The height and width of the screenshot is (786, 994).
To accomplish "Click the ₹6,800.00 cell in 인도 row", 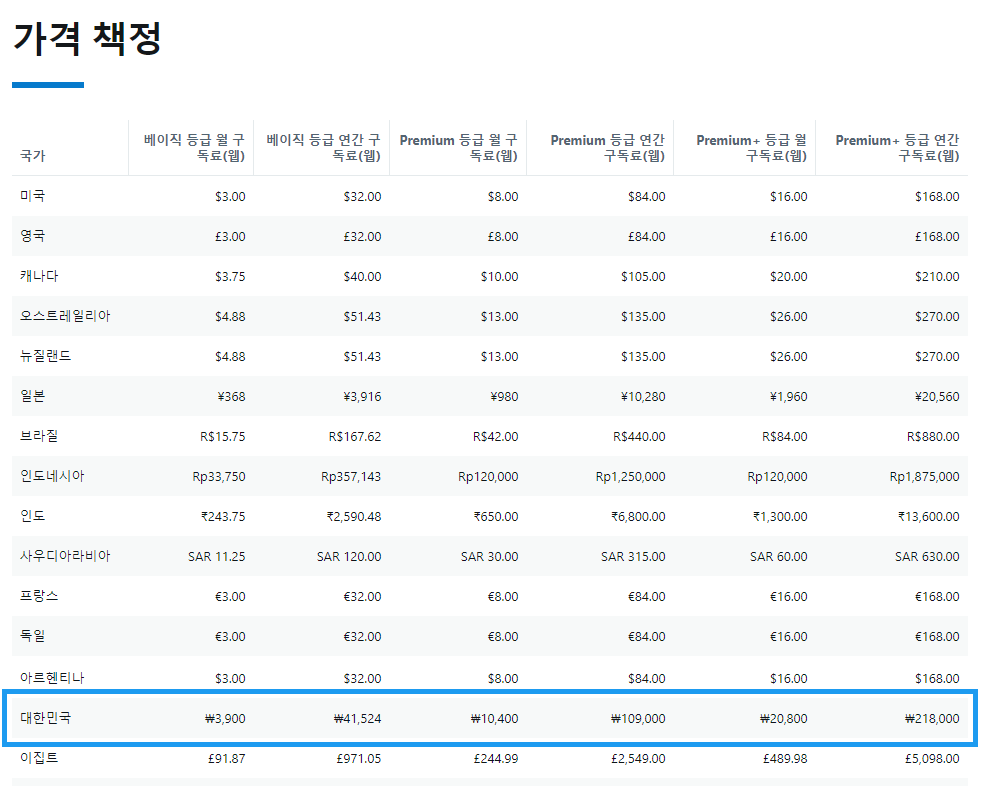I will (638, 516).
